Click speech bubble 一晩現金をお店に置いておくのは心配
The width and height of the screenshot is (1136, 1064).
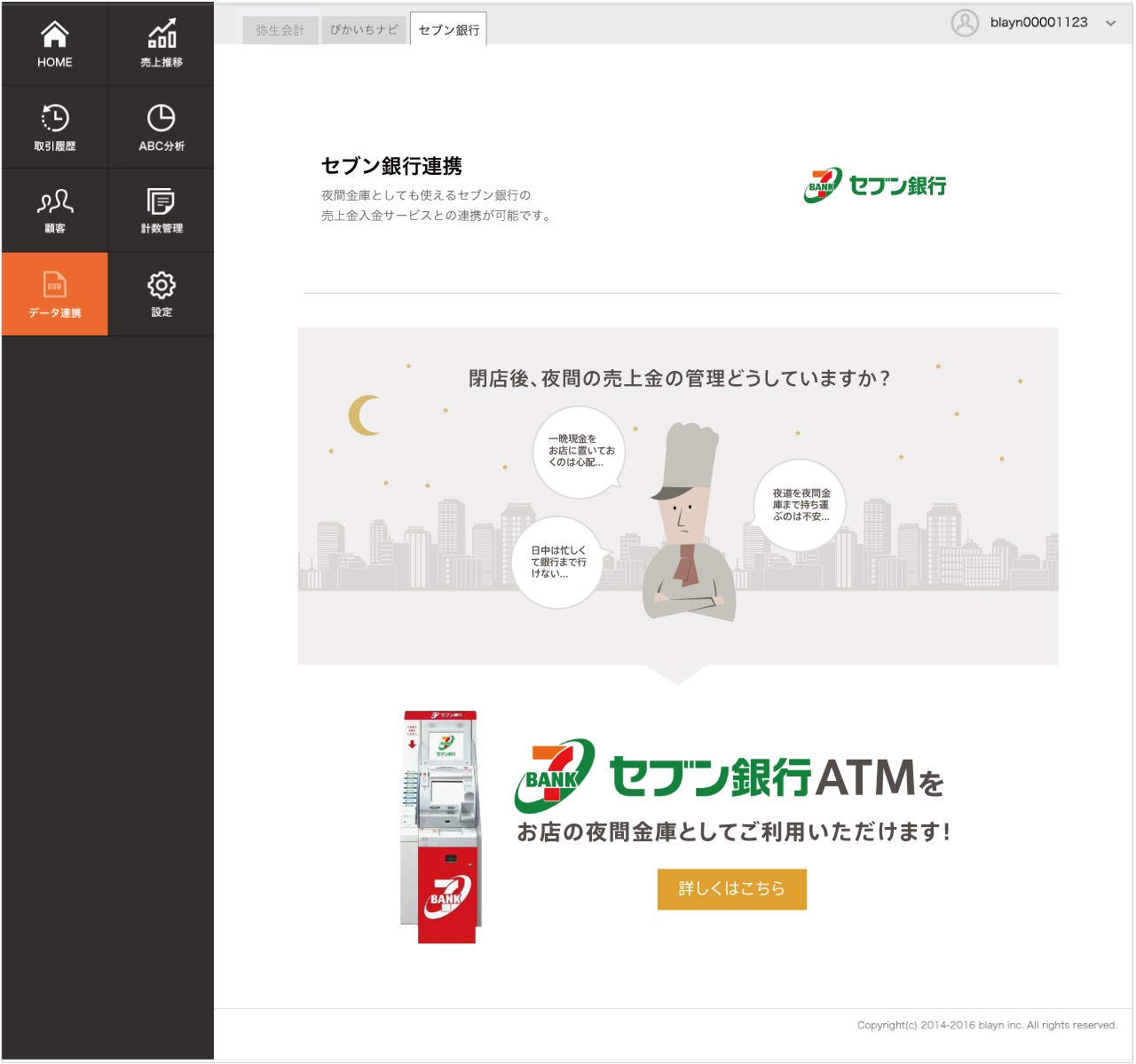click(x=580, y=451)
